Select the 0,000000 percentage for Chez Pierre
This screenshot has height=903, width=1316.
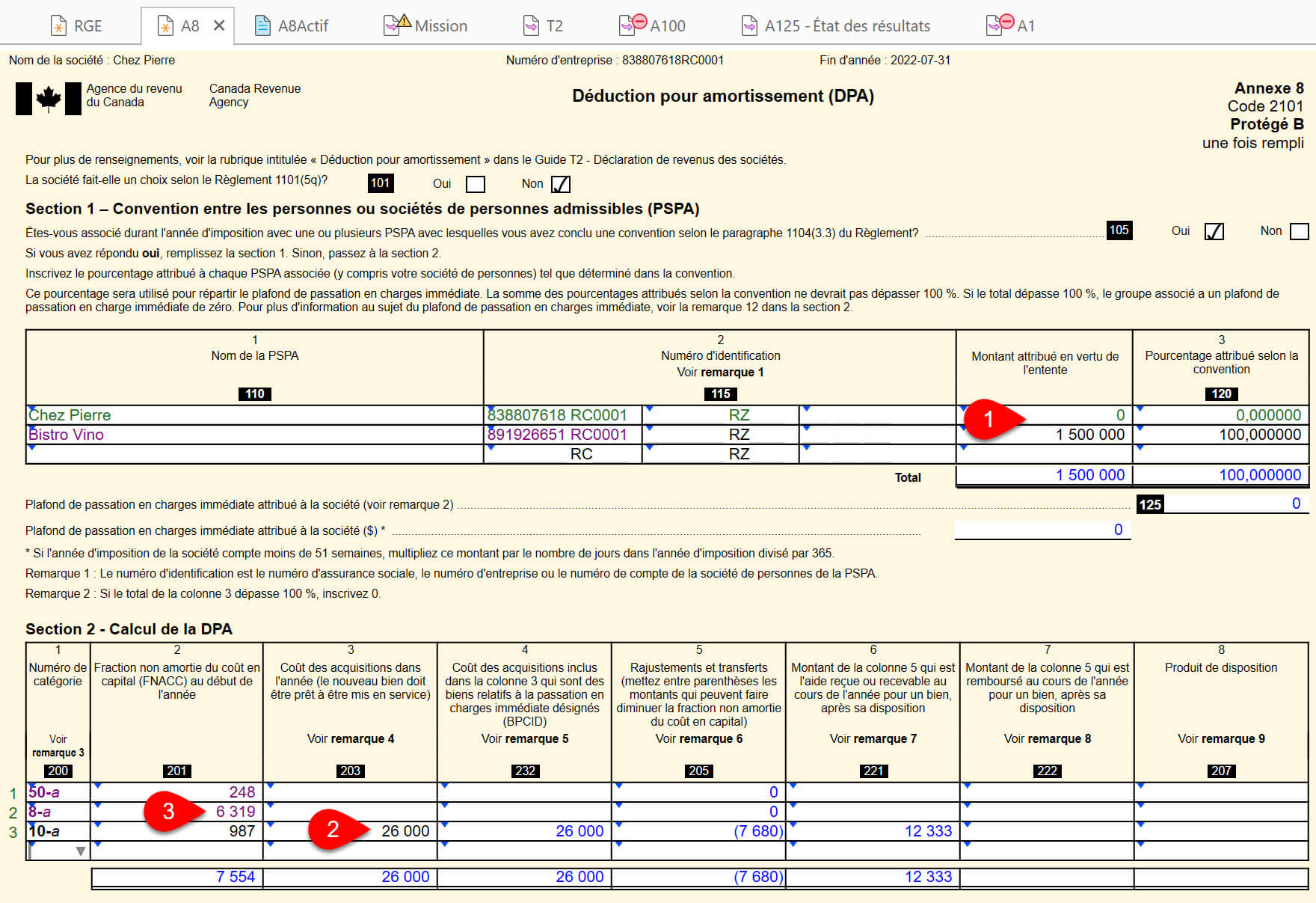pos(1221,415)
